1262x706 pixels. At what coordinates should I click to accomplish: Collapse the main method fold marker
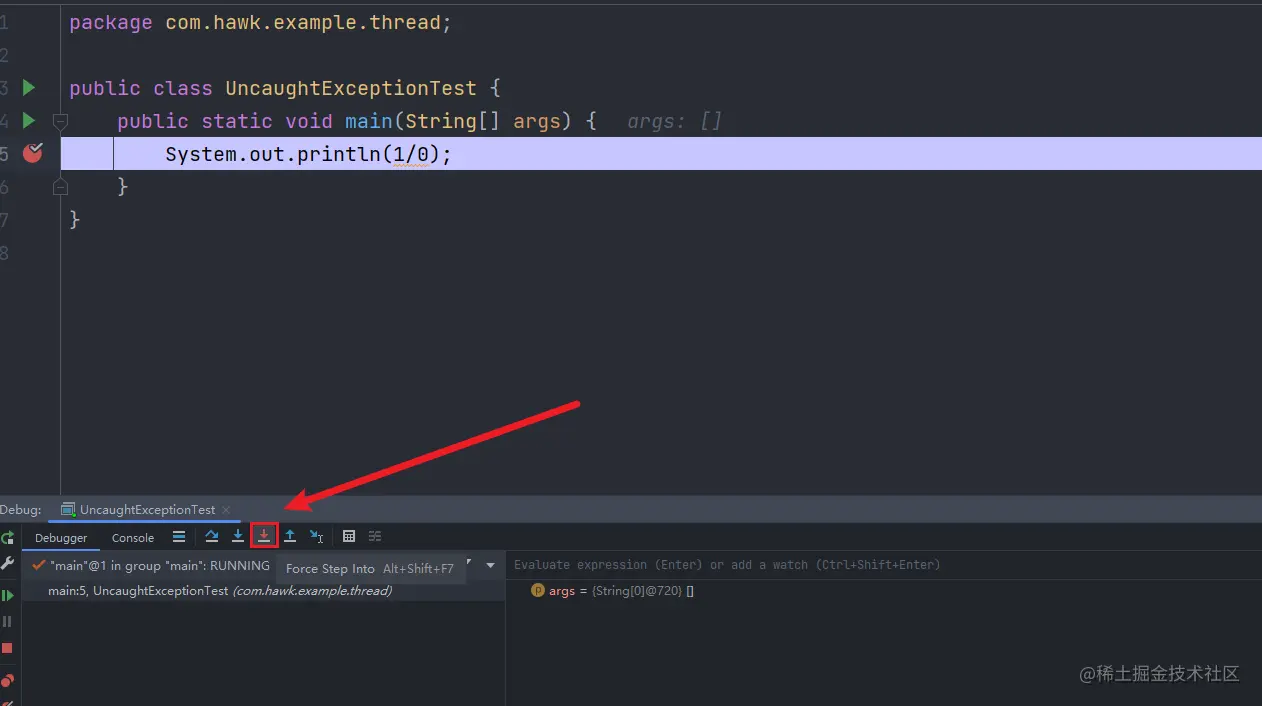(x=60, y=121)
